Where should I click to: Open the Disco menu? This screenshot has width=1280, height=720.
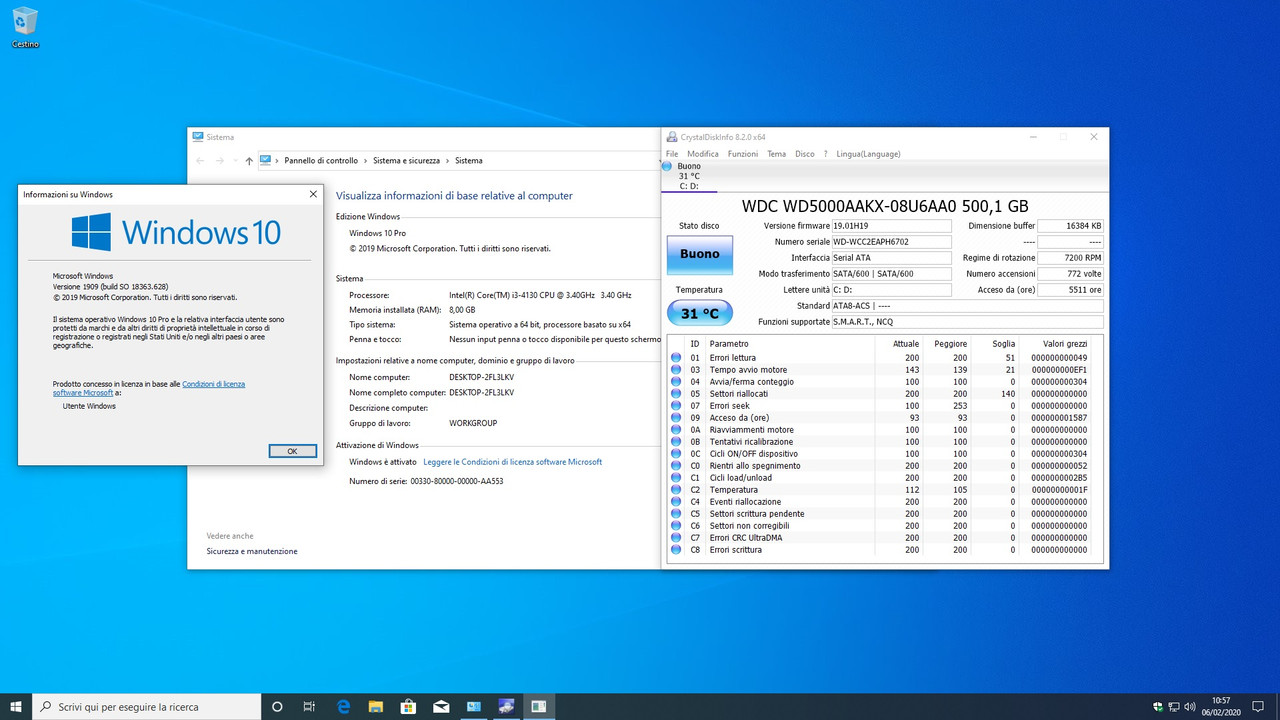805,154
